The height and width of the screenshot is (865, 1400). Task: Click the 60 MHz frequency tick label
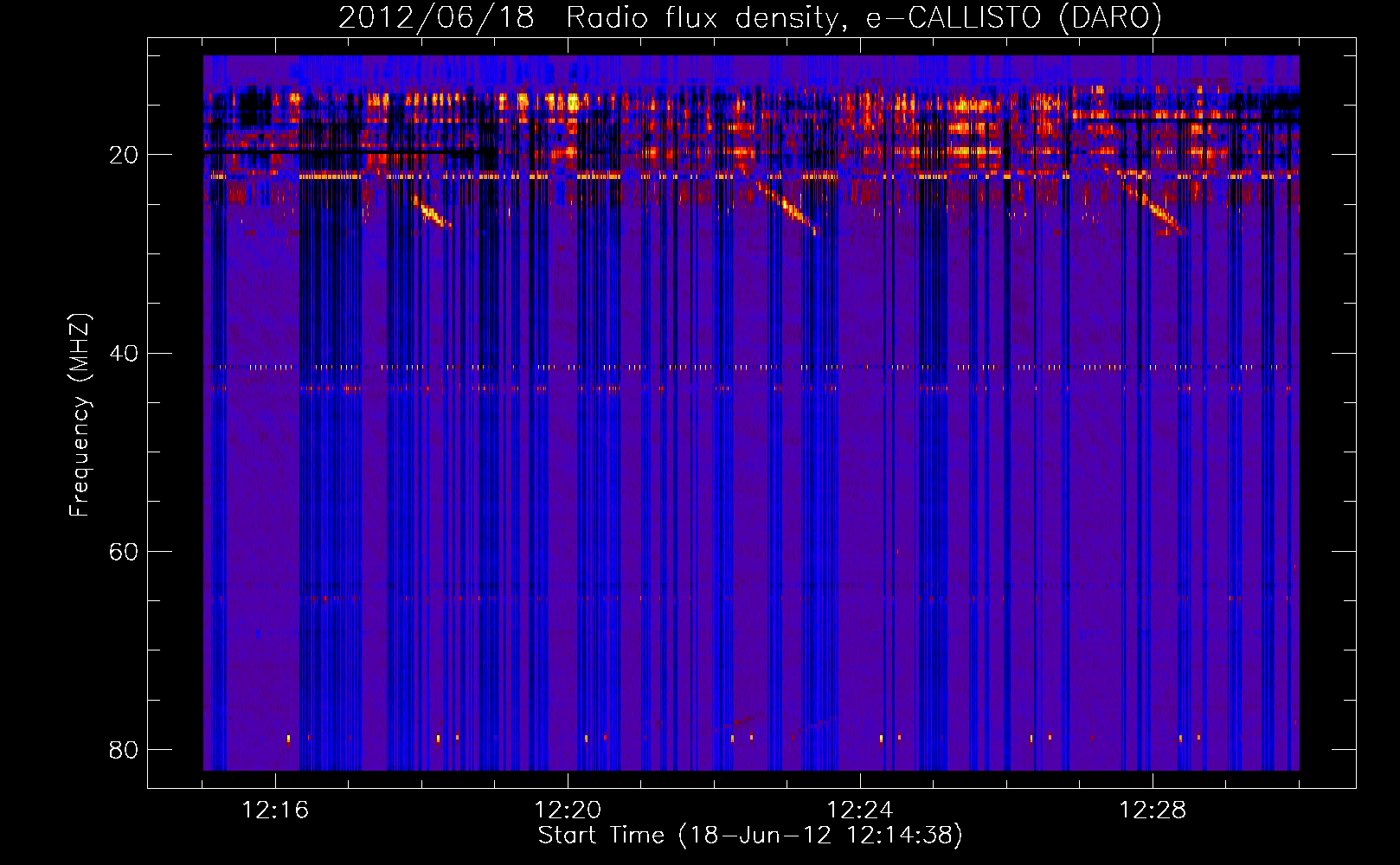[124, 552]
